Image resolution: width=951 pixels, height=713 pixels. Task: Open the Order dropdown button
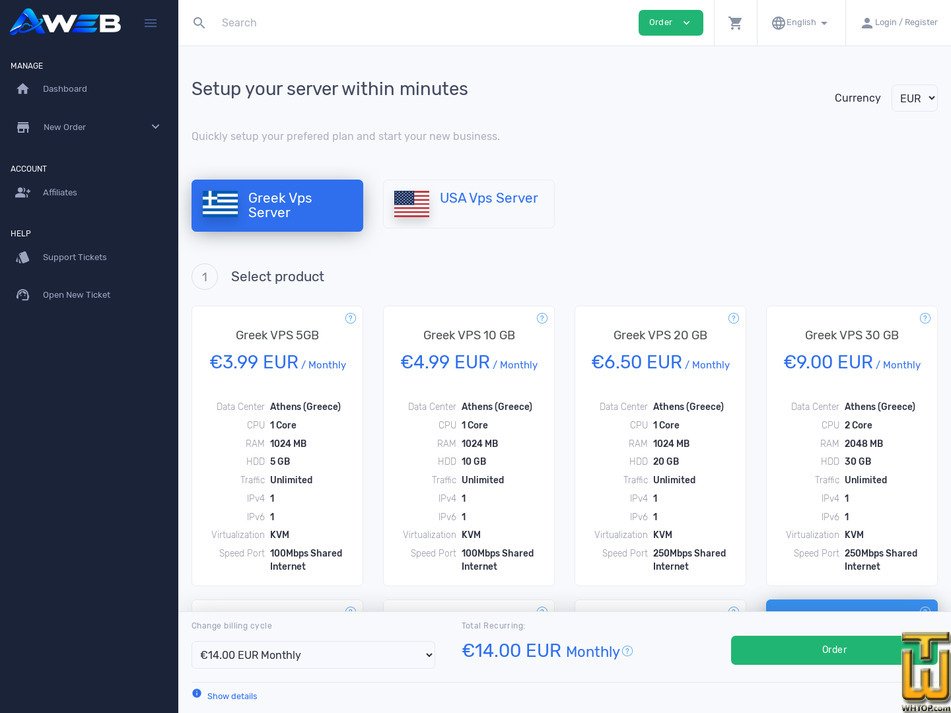(x=671, y=23)
